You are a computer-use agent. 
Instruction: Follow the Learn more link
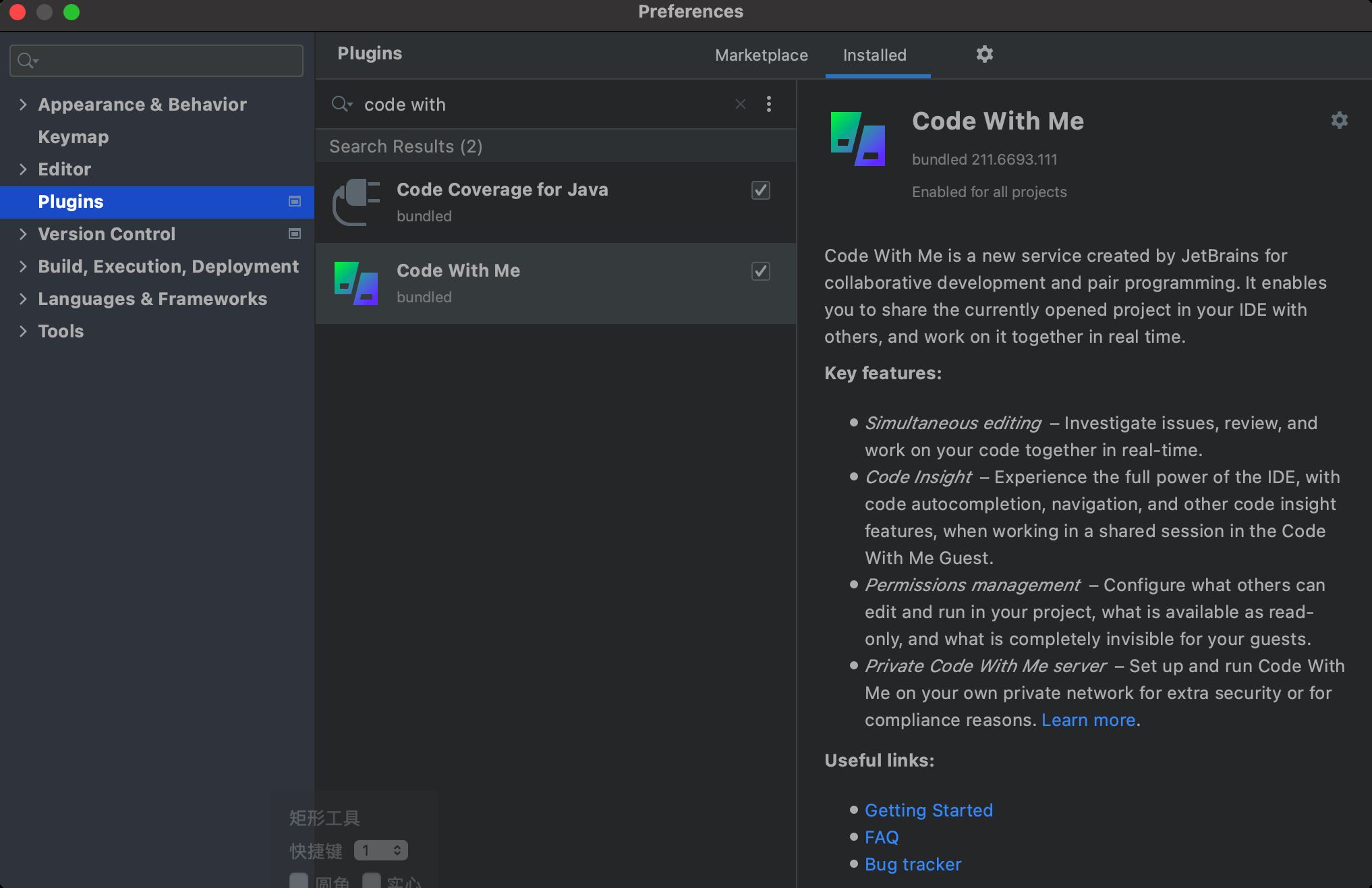[1087, 720]
